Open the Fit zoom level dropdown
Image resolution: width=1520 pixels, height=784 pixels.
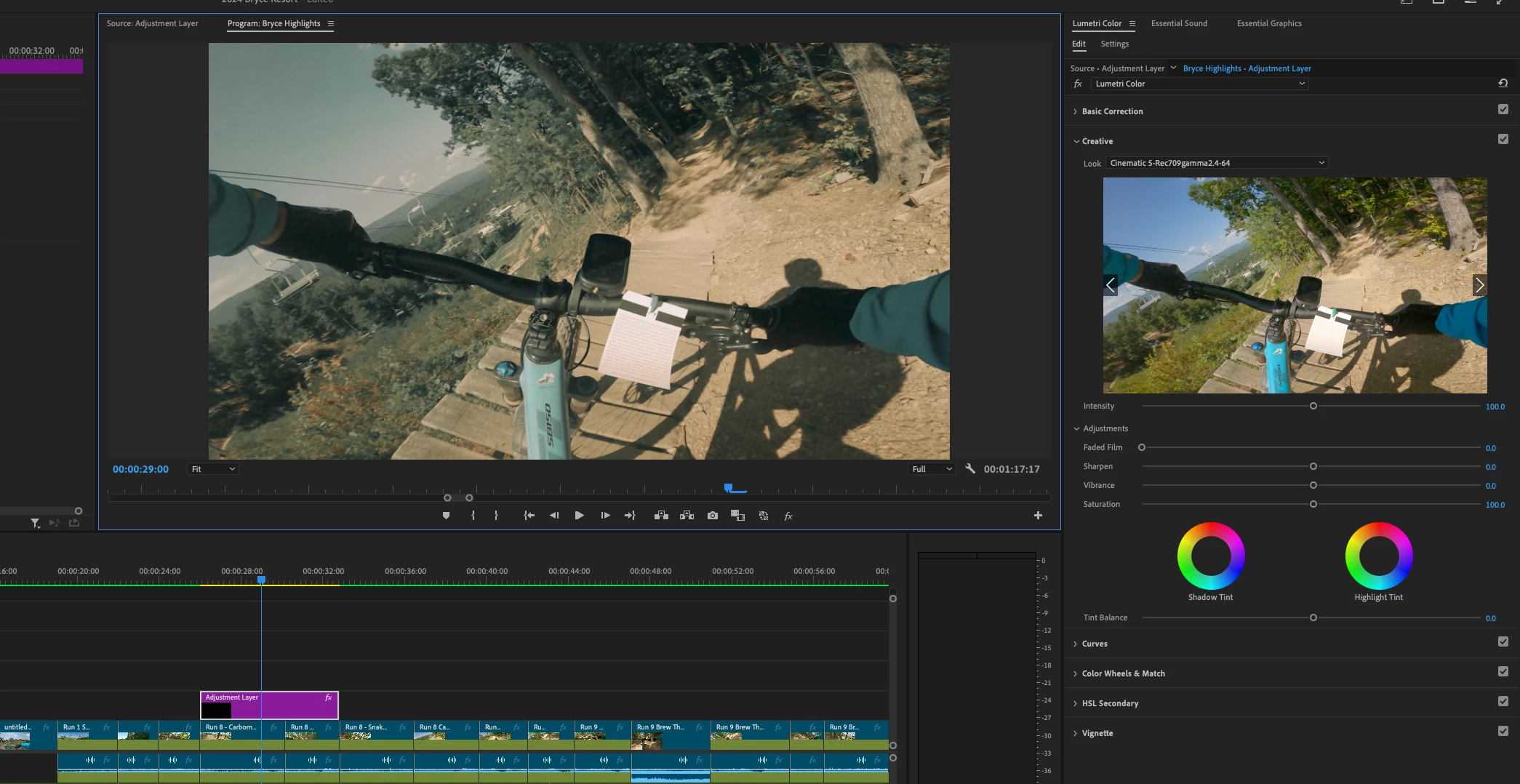212,469
